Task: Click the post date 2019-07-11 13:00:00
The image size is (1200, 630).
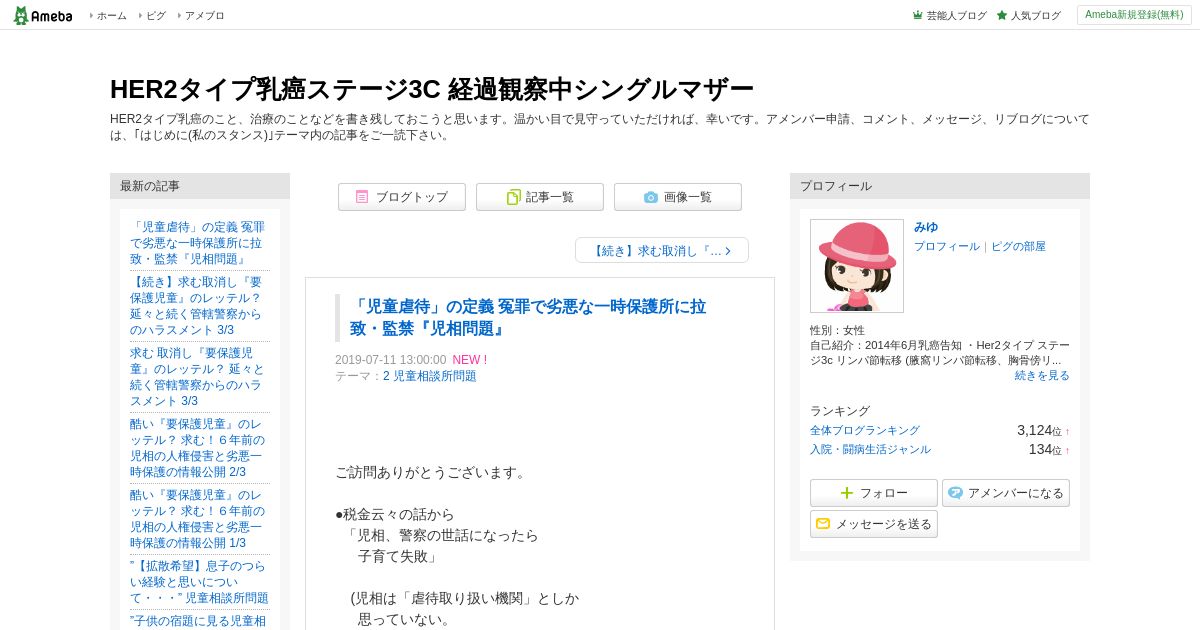Action: pos(391,360)
